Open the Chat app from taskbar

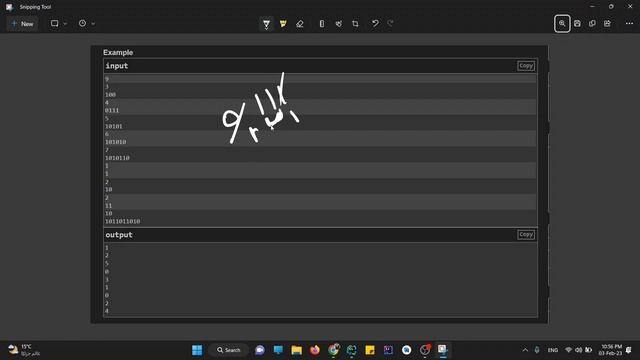[x=260, y=350]
